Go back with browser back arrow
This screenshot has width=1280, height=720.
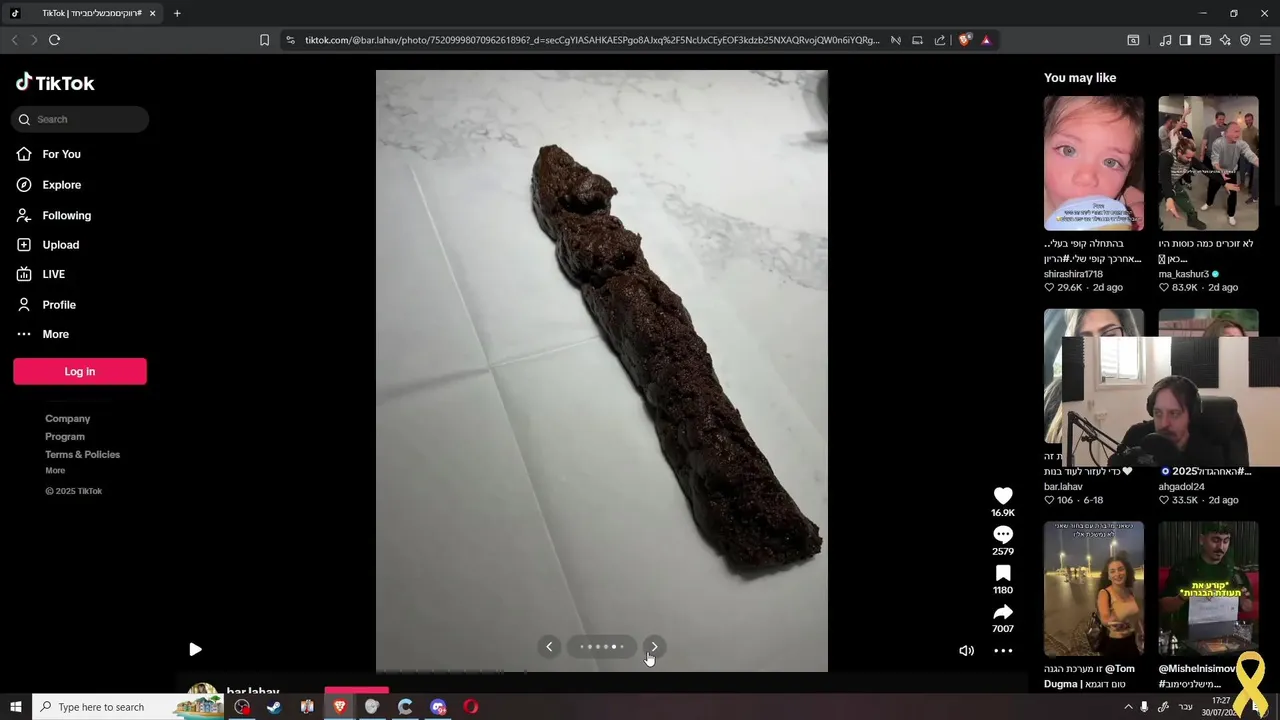(14, 40)
